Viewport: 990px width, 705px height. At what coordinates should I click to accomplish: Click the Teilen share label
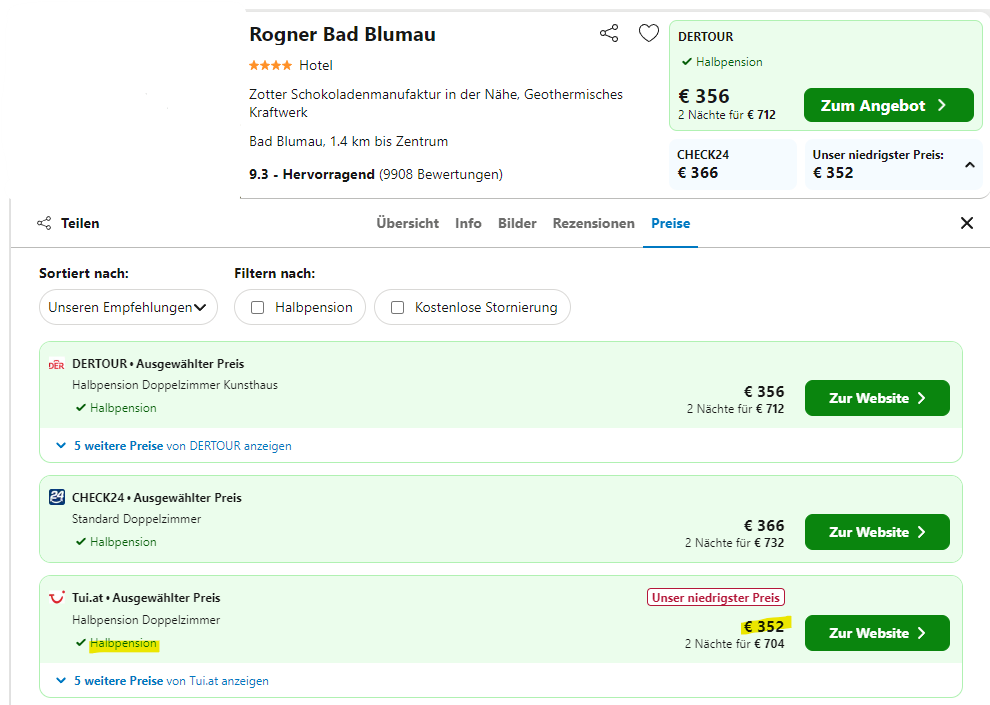[80, 223]
